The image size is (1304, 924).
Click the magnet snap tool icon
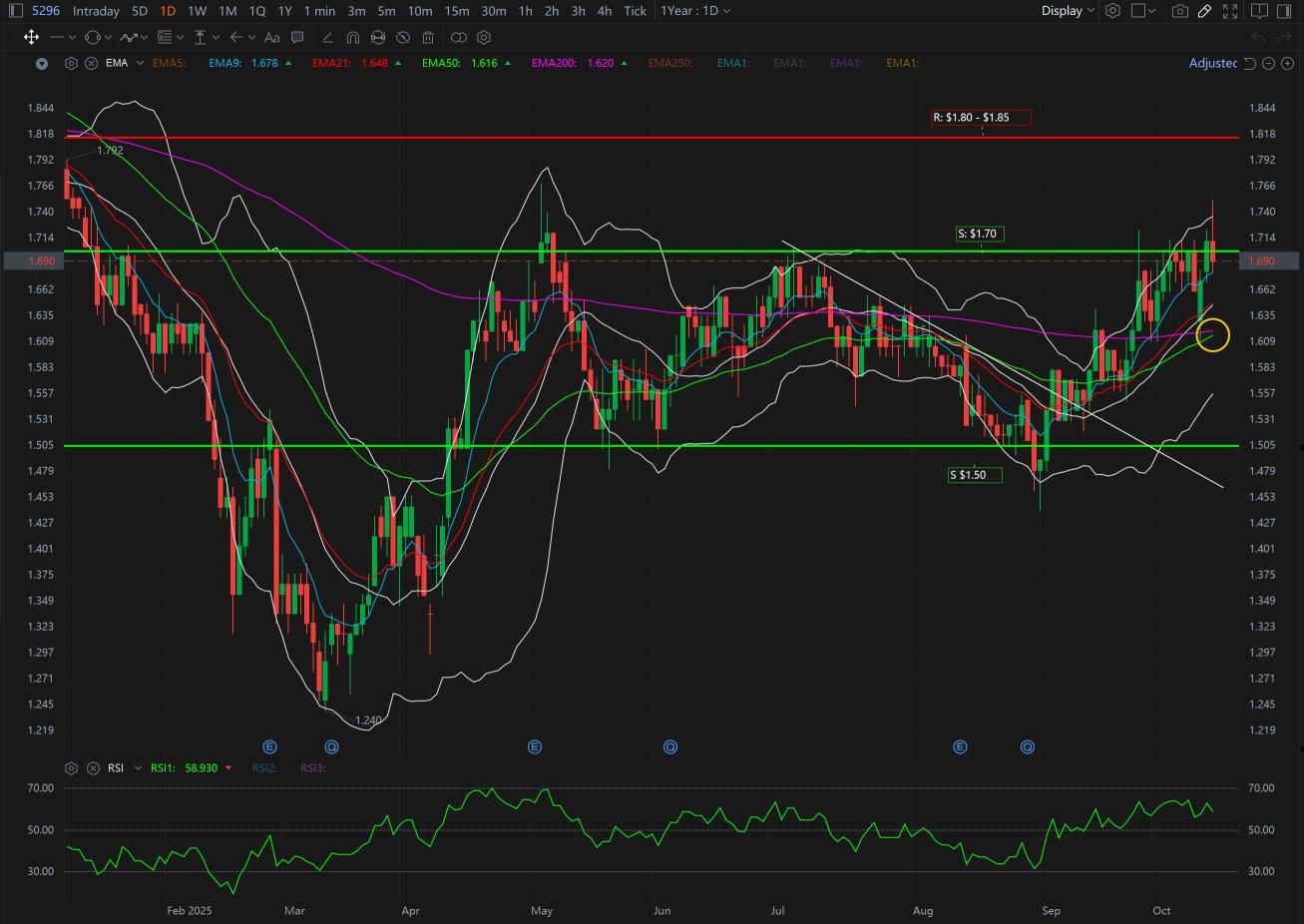click(x=352, y=38)
